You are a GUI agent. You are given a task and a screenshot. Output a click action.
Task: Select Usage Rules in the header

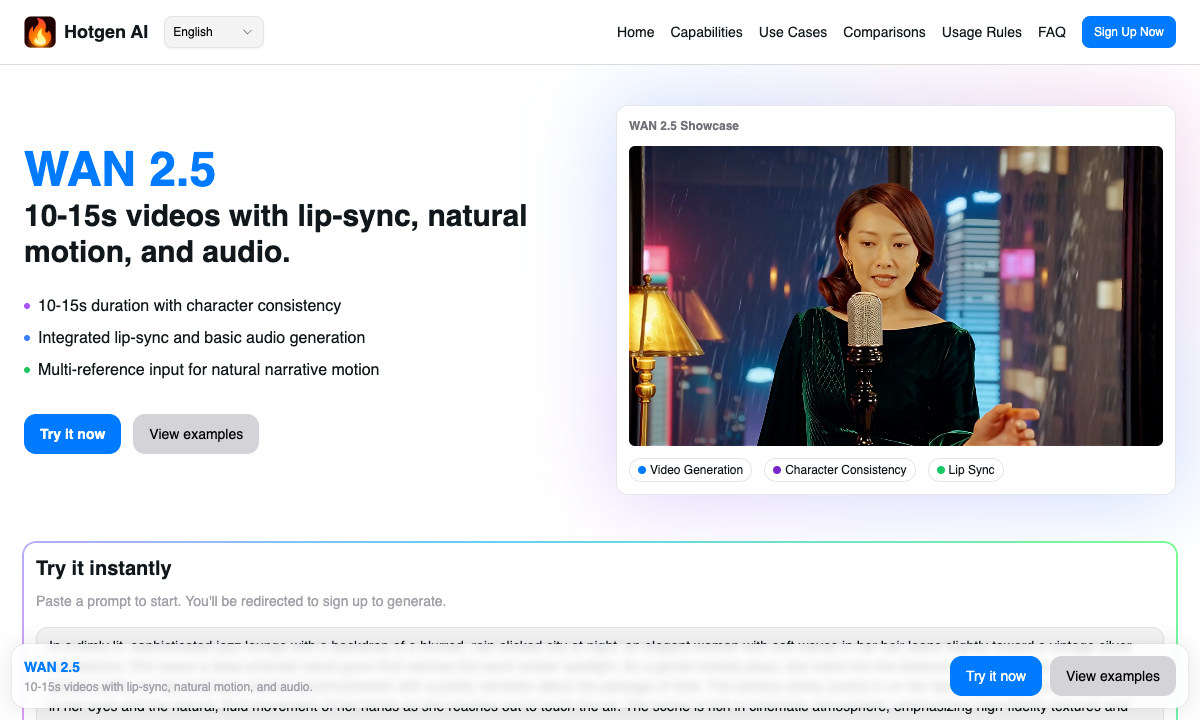(x=981, y=32)
